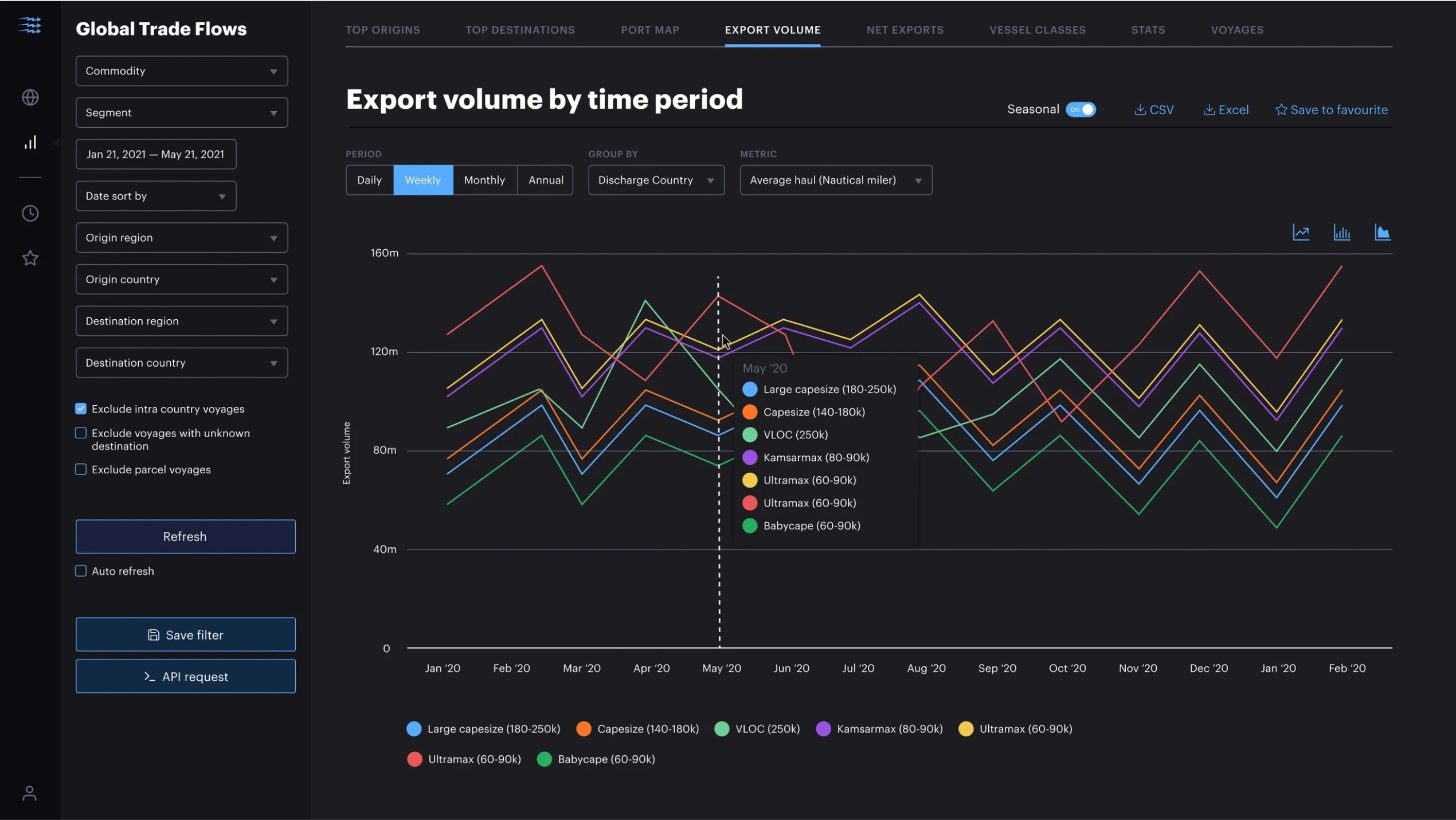The height and width of the screenshot is (820, 1456).
Task: Click Save to favourite link
Action: (1331, 109)
